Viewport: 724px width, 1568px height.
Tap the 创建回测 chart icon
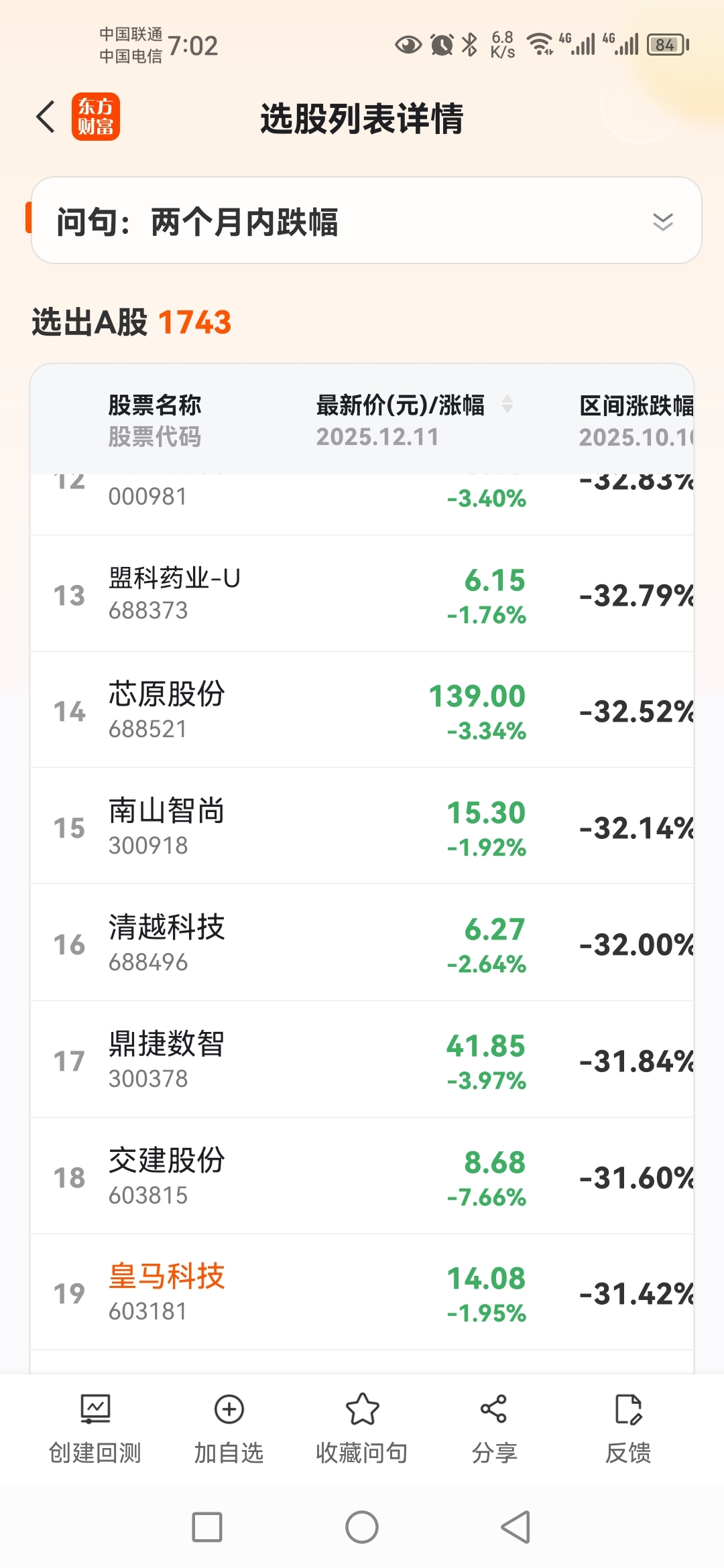95,1409
